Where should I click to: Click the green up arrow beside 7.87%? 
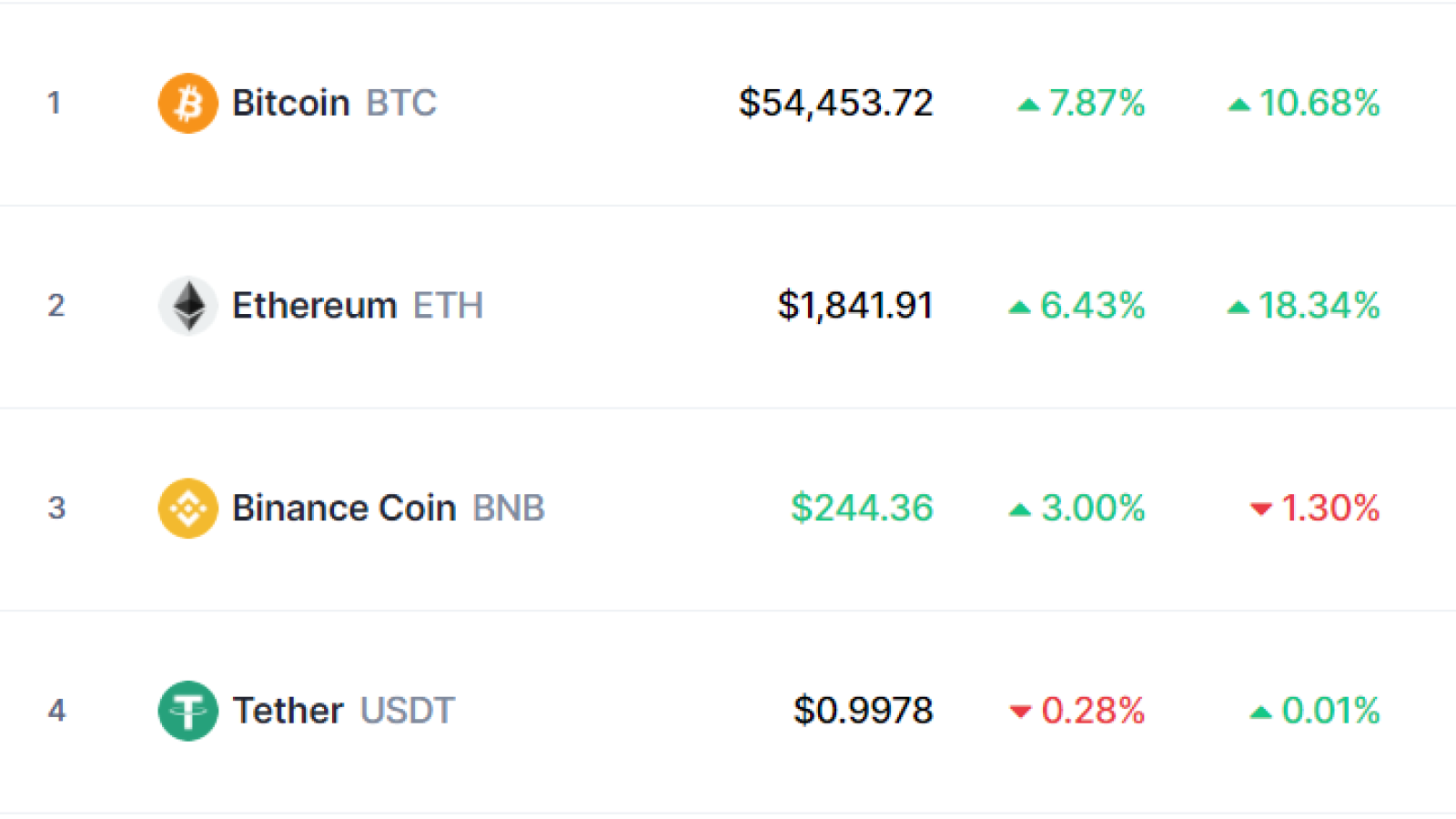[x=1028, y=105]
